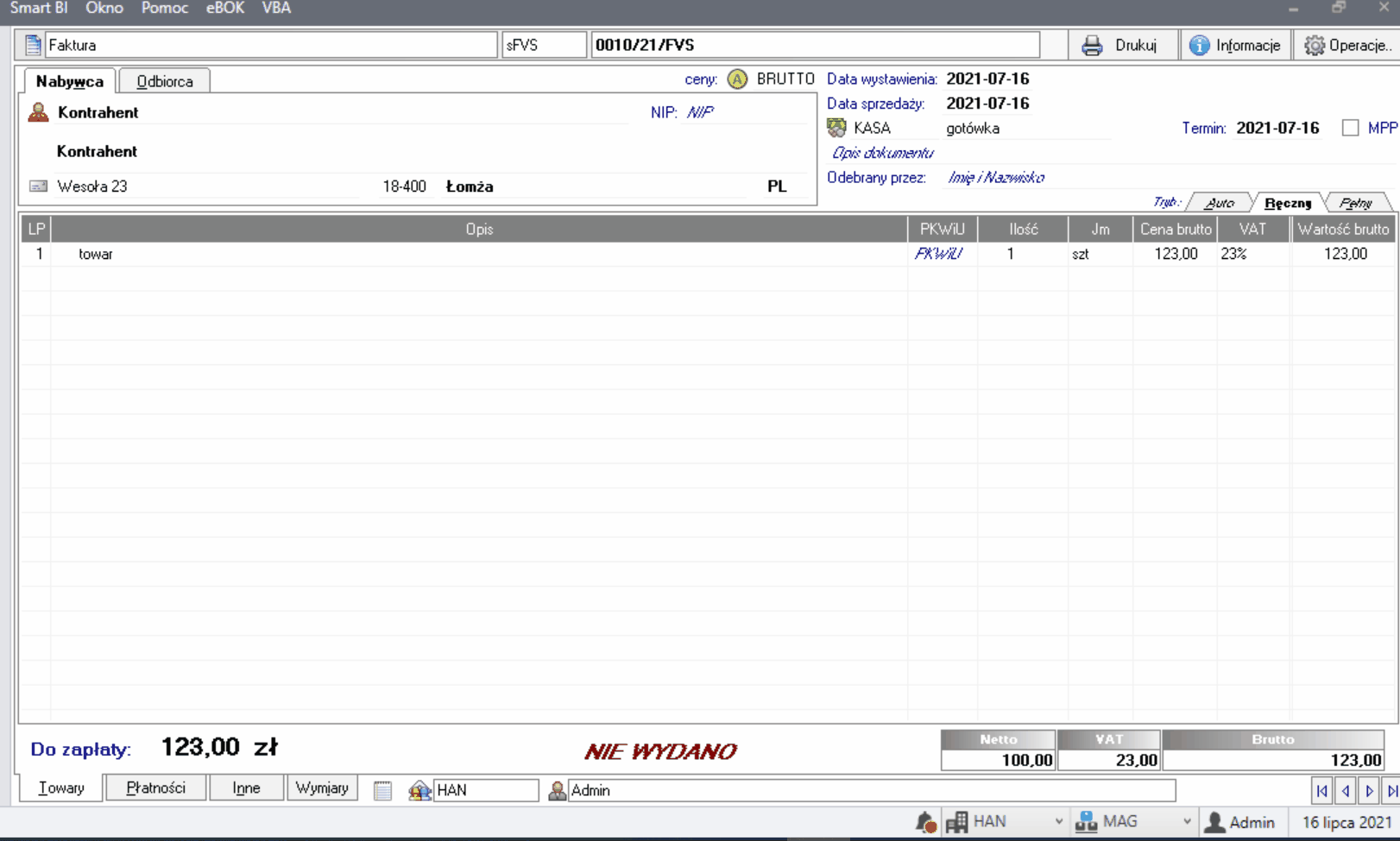The height and width of the screenshot is (841, 1400).
Task: Click the notification bell icon in status bar
Action: pos(925,822)
